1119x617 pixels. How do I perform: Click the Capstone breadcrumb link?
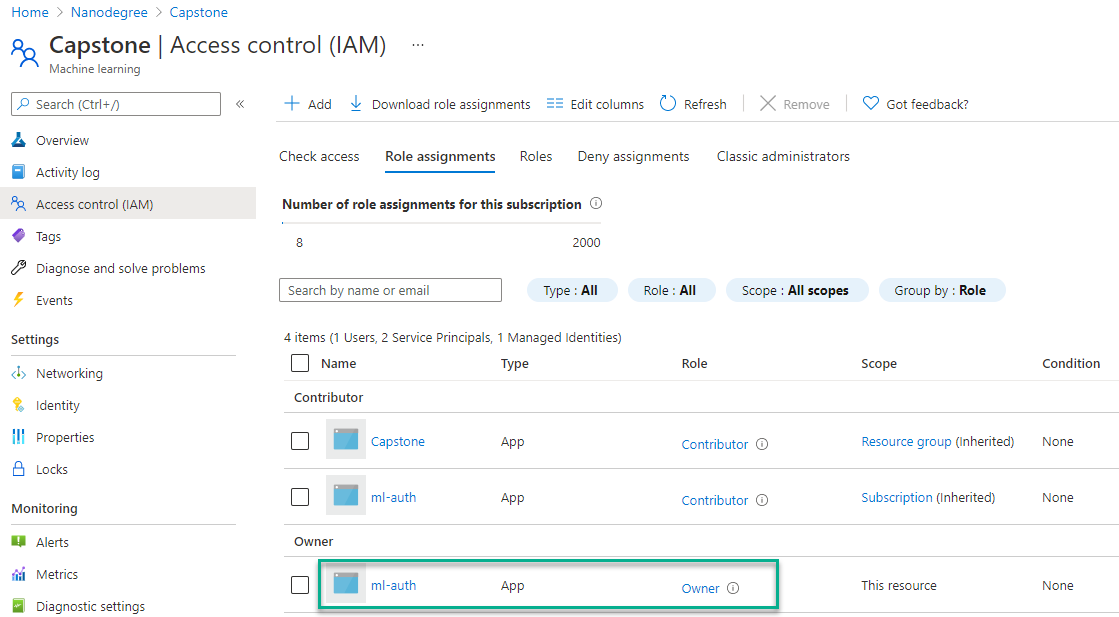tap(198, 12)
